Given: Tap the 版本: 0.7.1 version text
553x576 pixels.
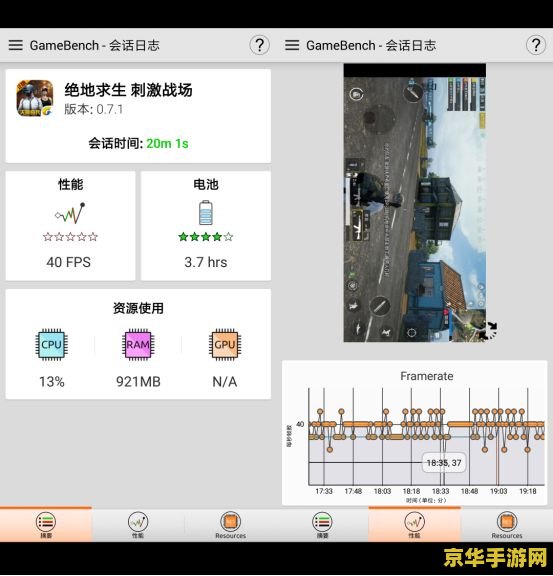Looking at the screenshot, I should 93,109.
